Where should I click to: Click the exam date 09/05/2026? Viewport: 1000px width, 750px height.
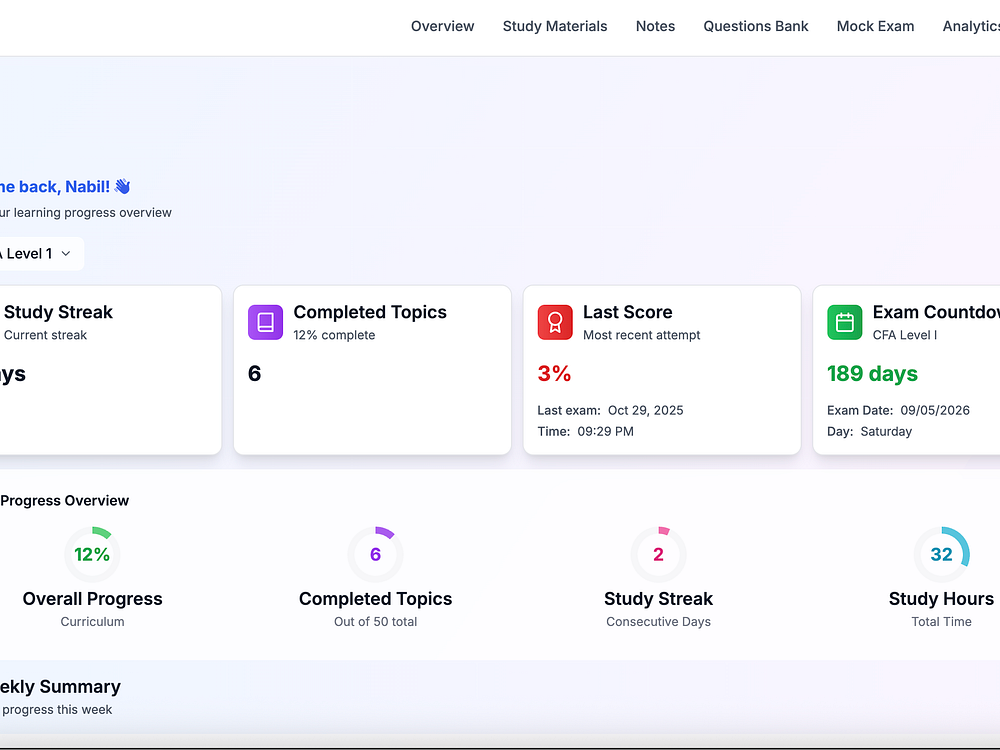[935, 410]
